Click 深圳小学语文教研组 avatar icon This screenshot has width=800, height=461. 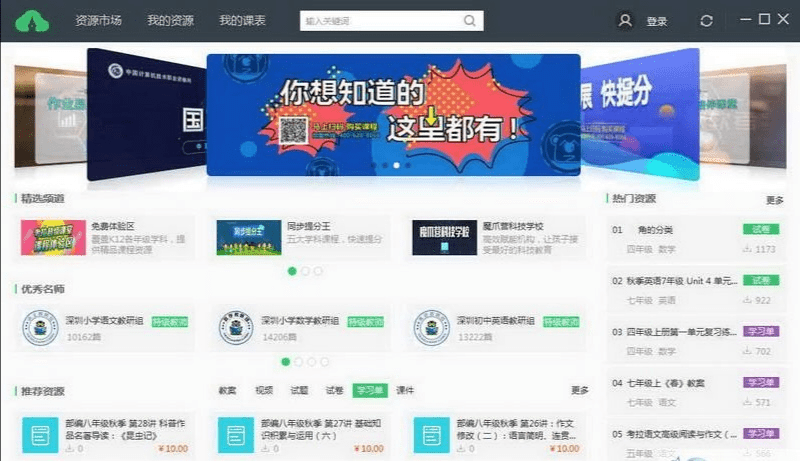40,327
